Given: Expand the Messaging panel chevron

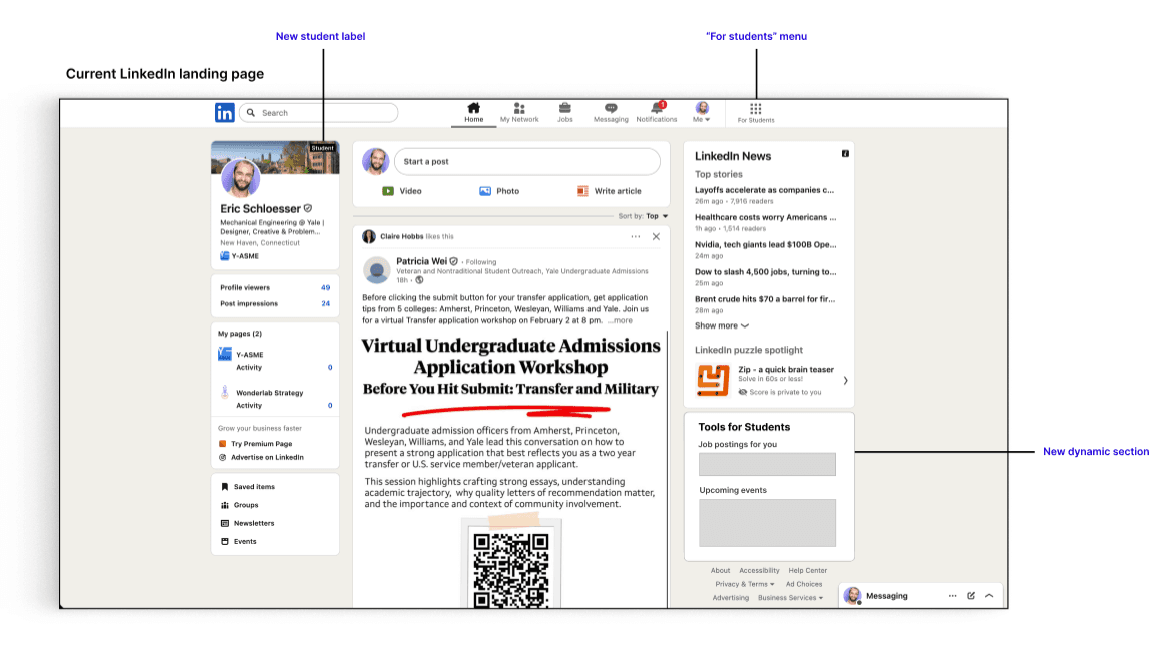Looking at the screenshot, I should click(x=989, y=596).
